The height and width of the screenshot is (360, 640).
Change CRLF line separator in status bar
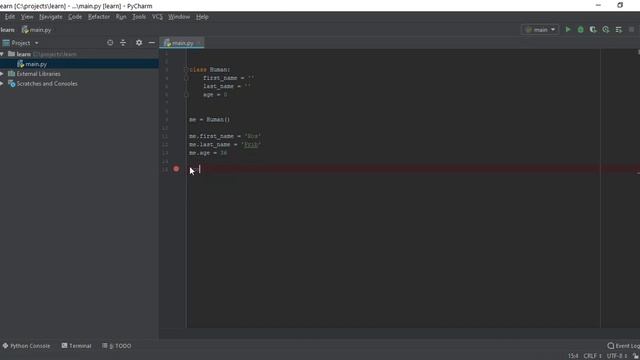[592, 356]
